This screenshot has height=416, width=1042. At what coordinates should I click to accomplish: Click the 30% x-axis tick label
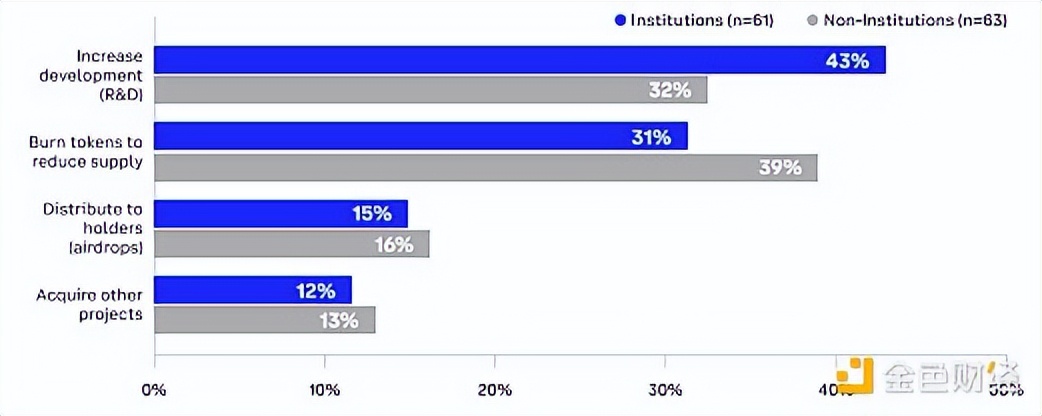[665, 388]
